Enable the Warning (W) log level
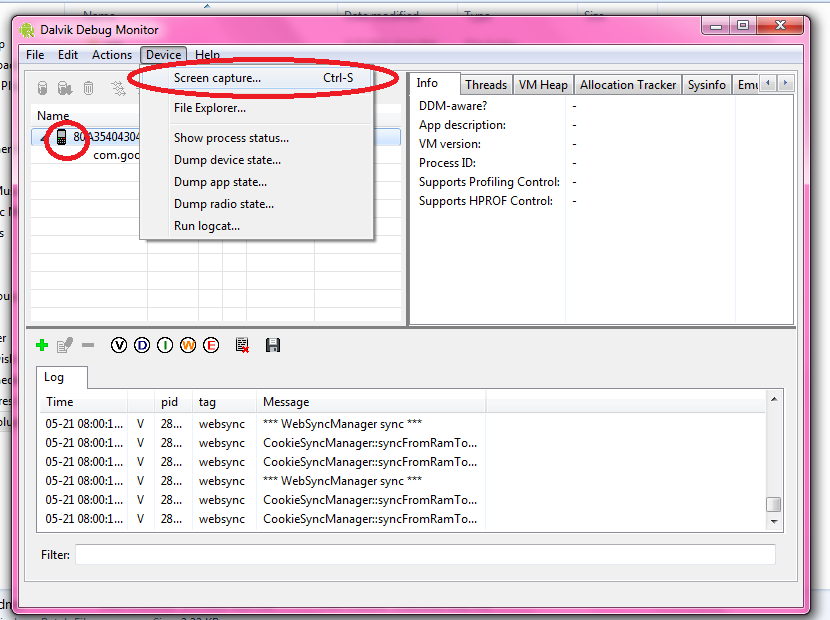 [x=188, y=345]
